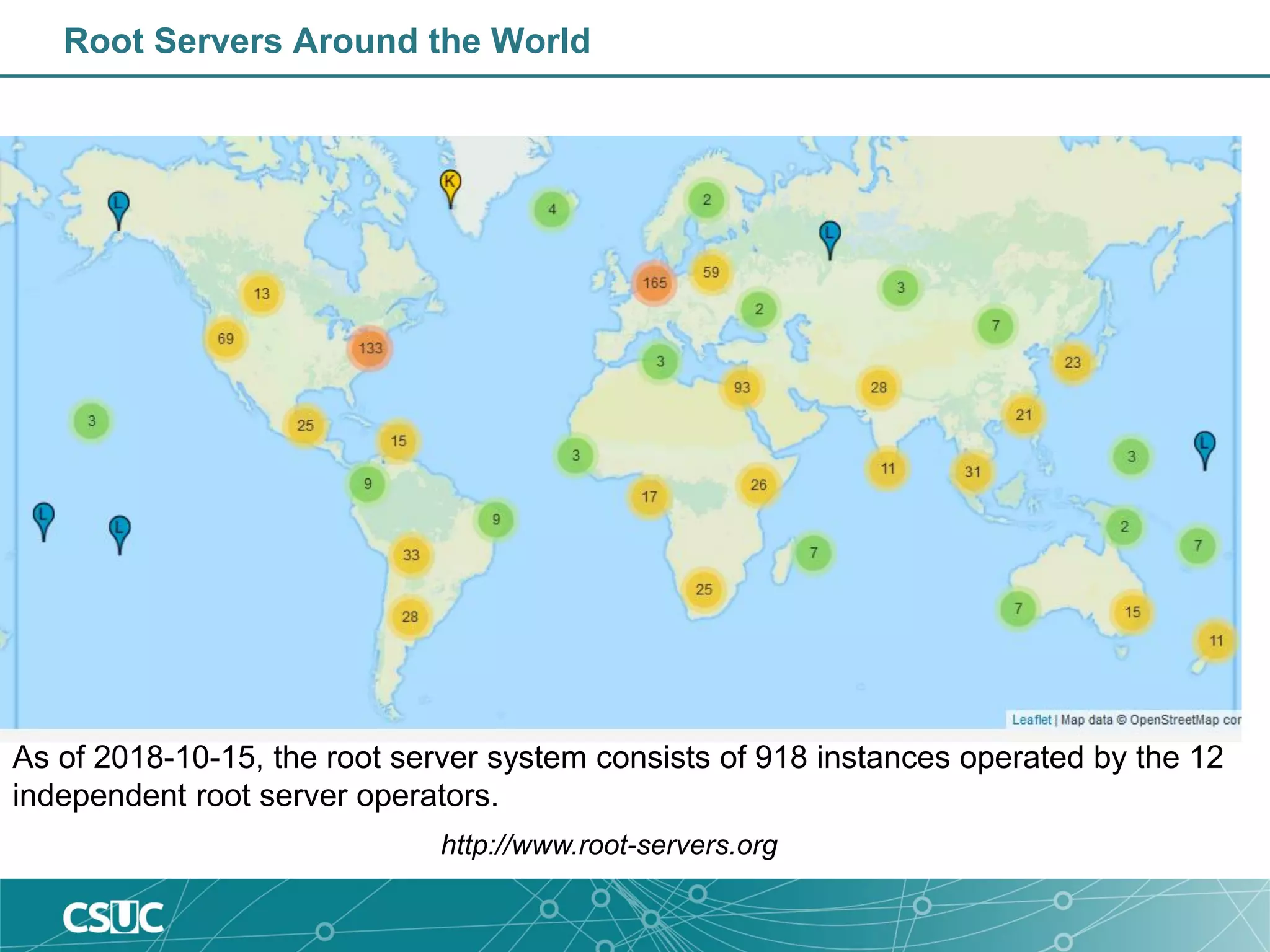Click the L pin in Alaska
Image resolution: width=1270 pixels, height=952 pixels.
point(118,209)
